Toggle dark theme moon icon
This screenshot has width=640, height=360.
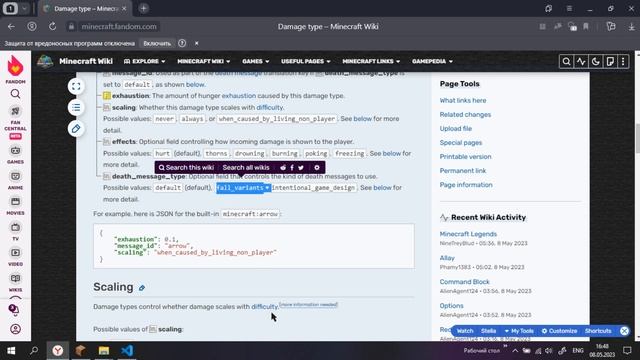coord(596,62)
